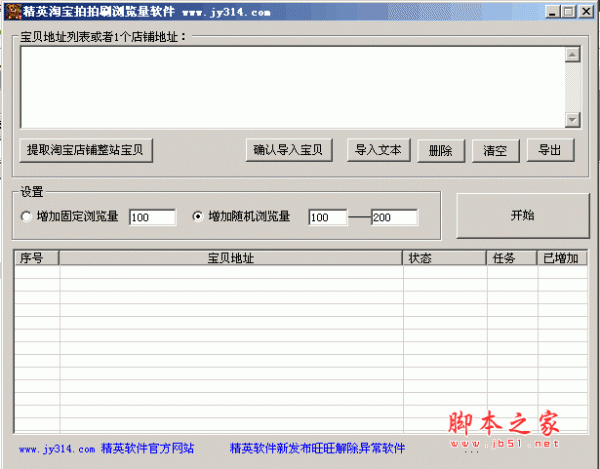Screen dimensions: 600x469
Task: Click the 已增加 column header
Action: 562,258
